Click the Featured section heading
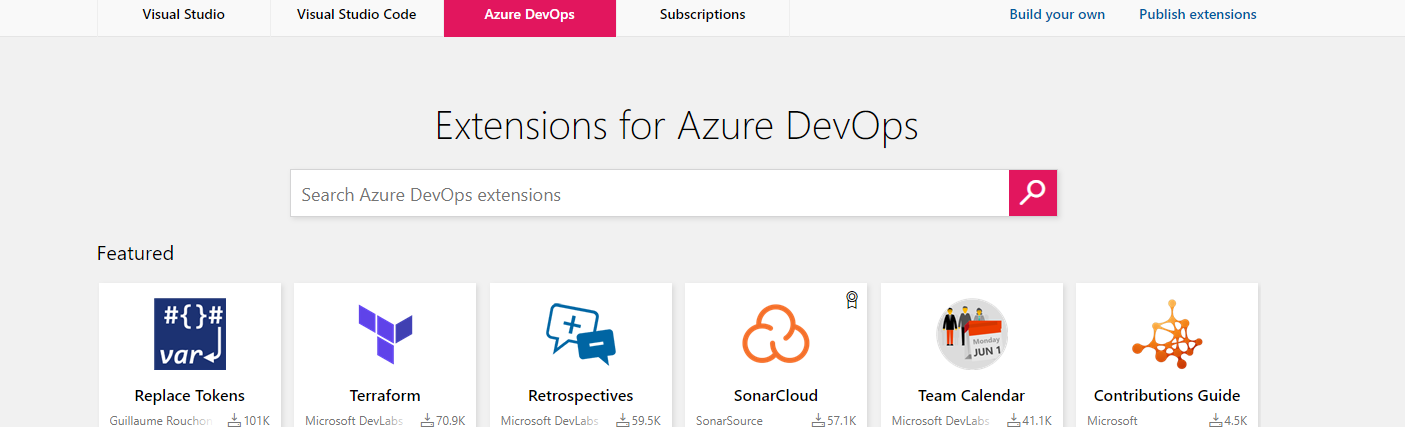Image resolution: width=1405 pixels, height=427 pixels. [x=135, y=253]
